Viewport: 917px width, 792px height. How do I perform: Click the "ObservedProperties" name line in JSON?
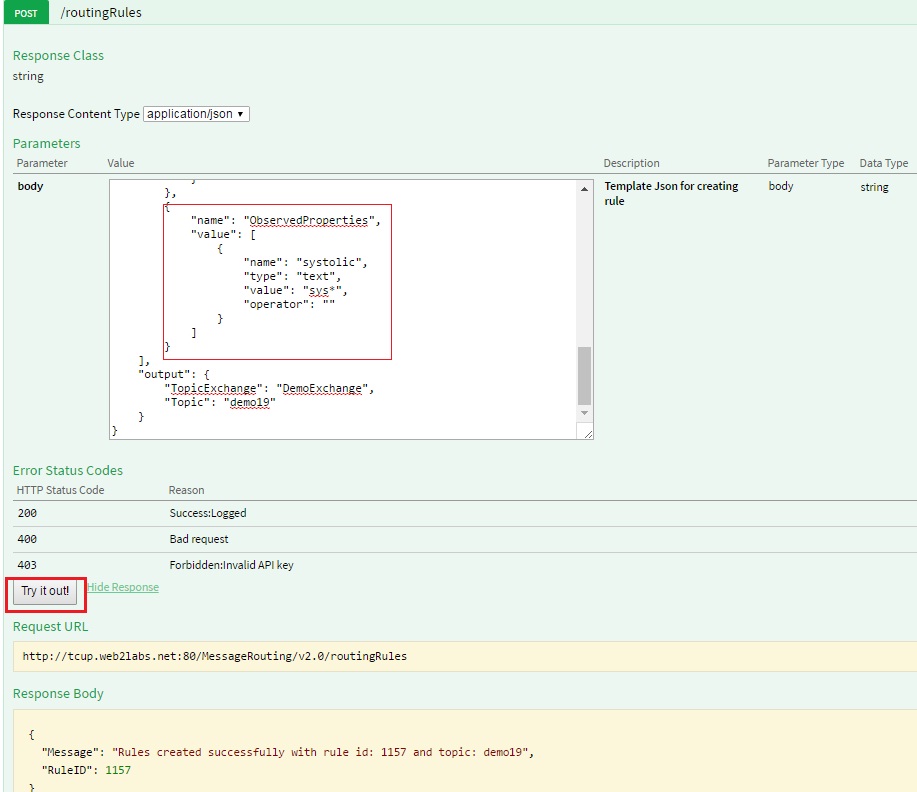[x=286, y=221]
